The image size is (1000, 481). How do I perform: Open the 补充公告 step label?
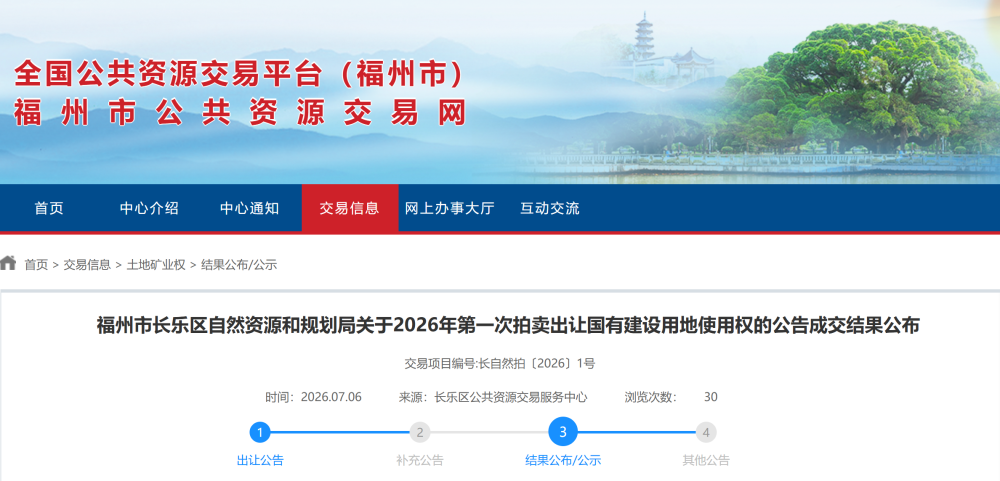pyautogui.click(x=420, y=461)
